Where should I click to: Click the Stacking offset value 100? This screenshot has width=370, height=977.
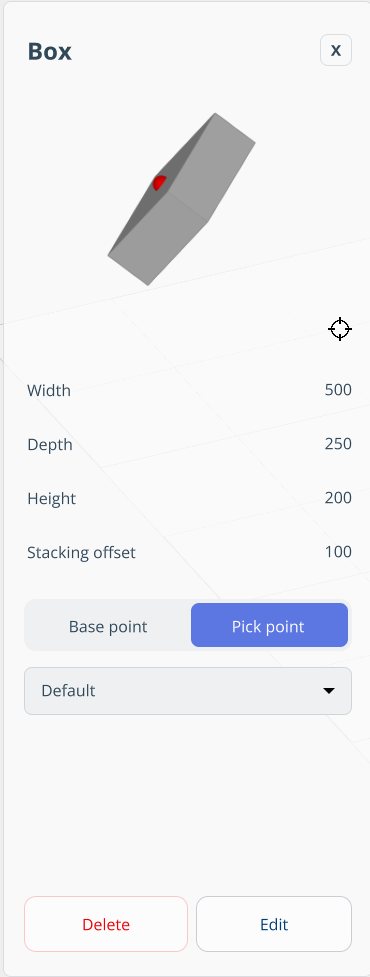click(338, 551)
